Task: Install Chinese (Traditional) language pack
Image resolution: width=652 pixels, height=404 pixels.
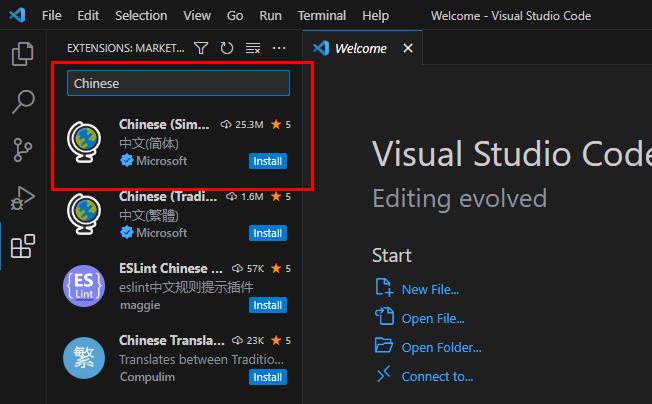Action: coord(268,233)
